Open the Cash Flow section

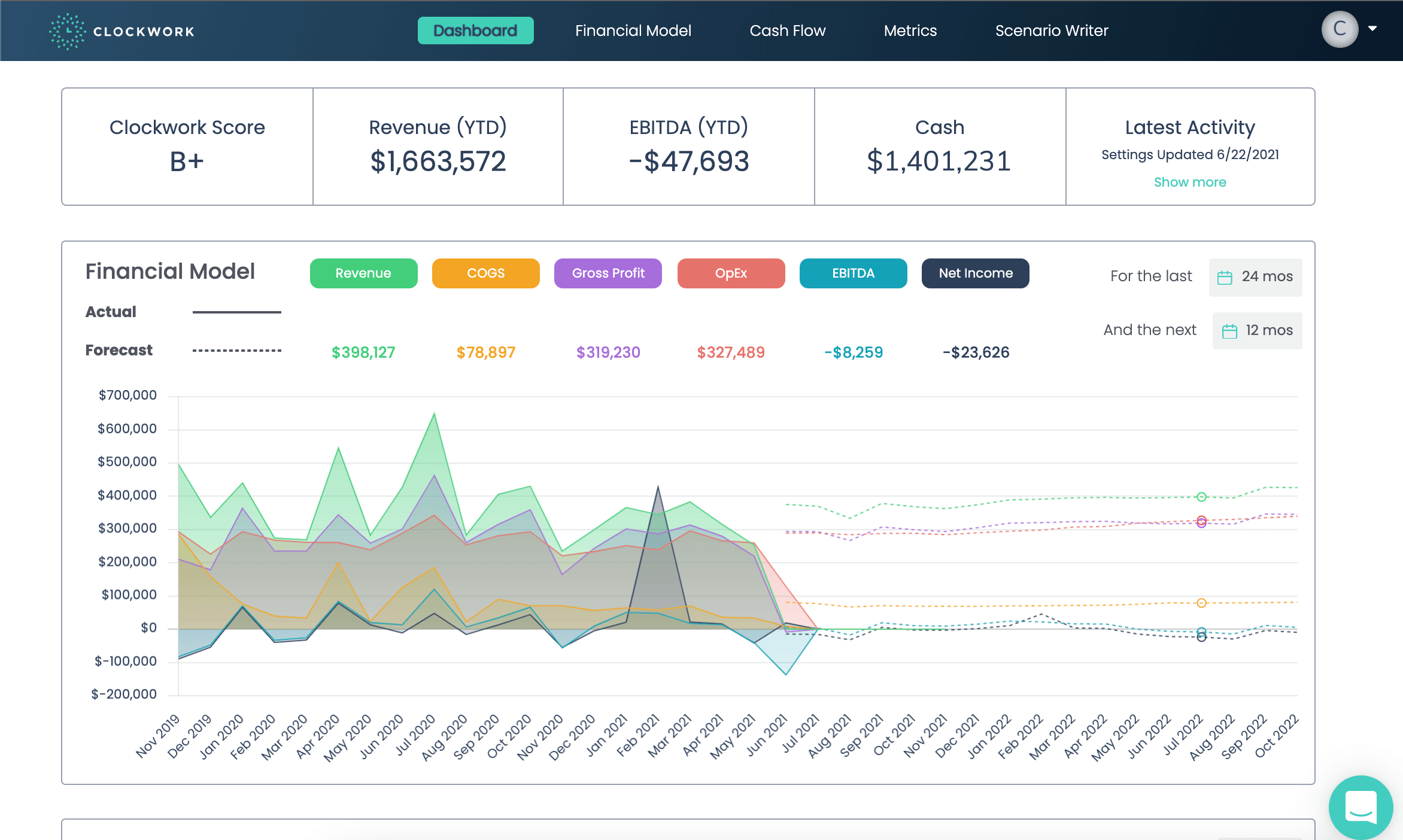[x=787, y=31]
